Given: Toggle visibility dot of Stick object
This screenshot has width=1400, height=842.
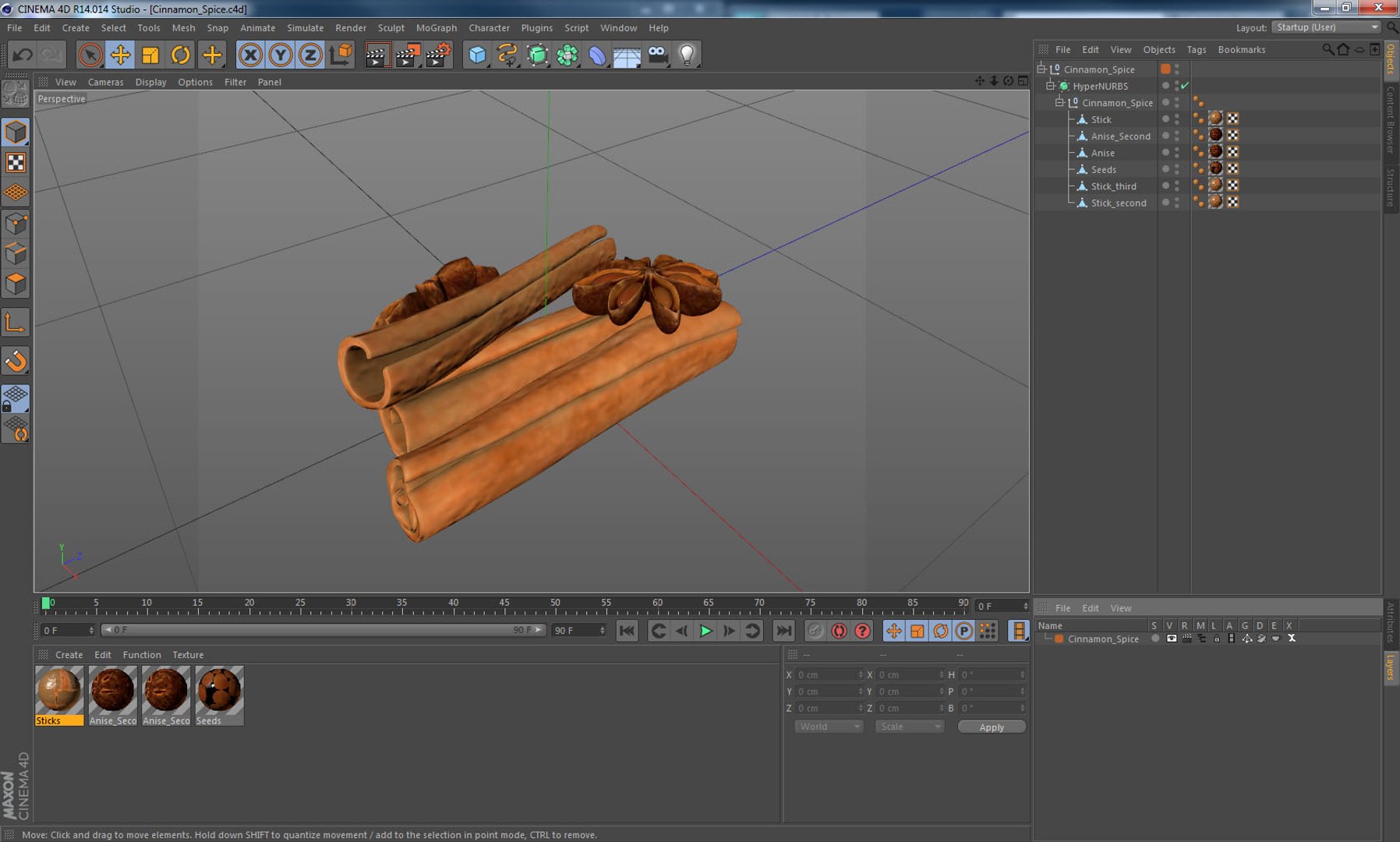Looking at the screenshot, I should coord(1165,119).
